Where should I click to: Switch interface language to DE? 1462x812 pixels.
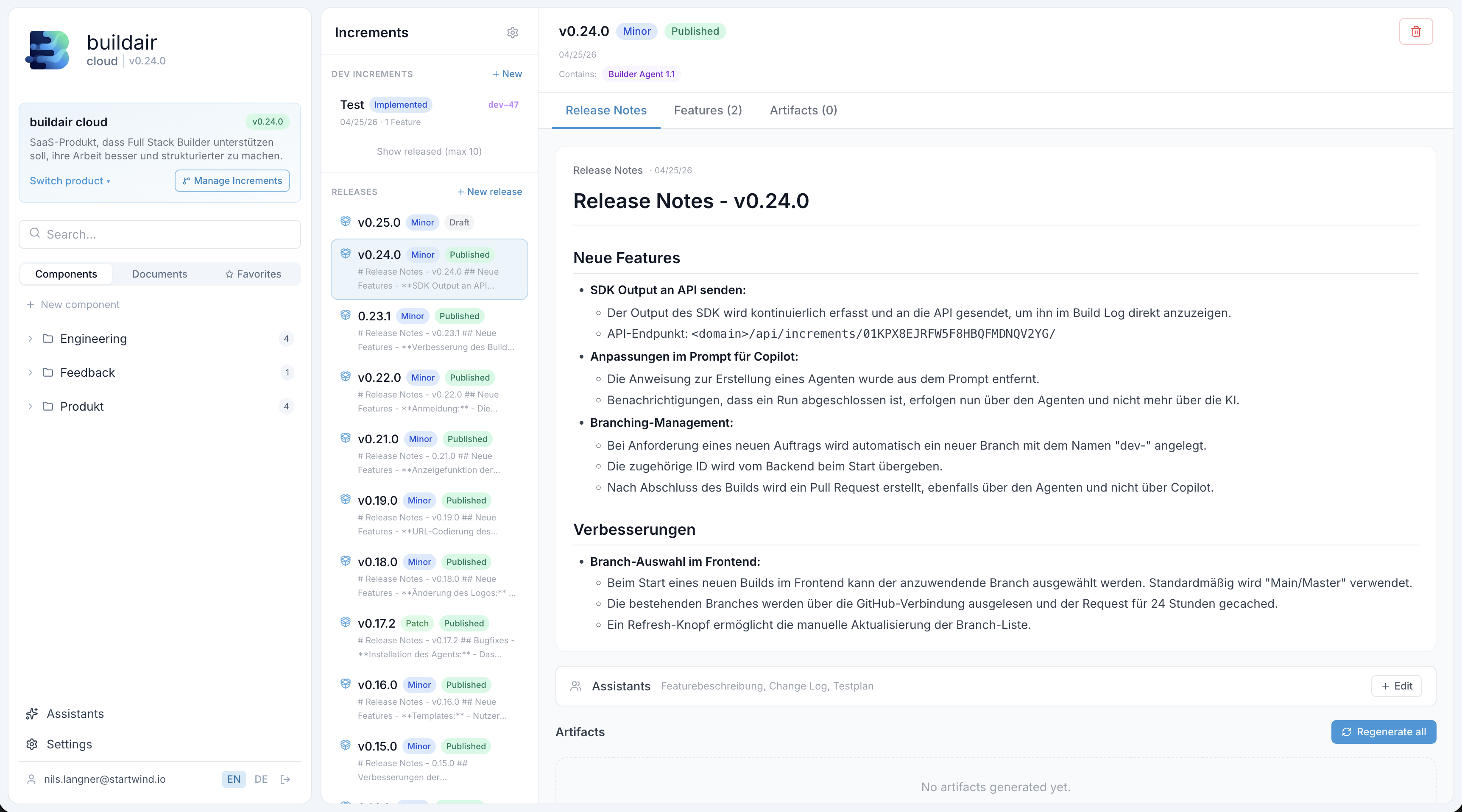coord(260,779)
